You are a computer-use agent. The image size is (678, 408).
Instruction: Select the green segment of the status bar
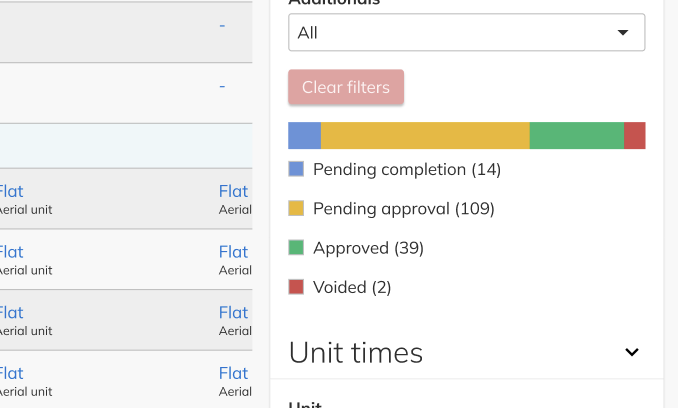(576, 135)
